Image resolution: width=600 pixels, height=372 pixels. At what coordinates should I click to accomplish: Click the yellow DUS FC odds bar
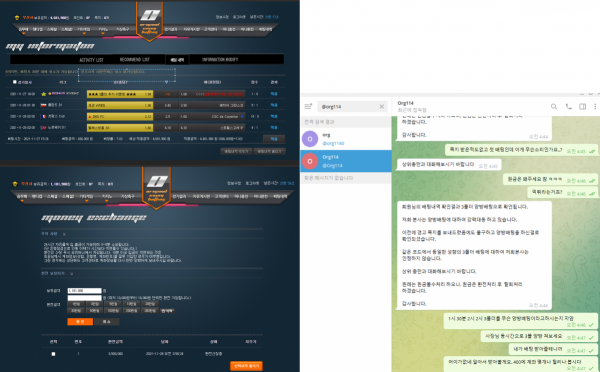click(x=120, y=116)
